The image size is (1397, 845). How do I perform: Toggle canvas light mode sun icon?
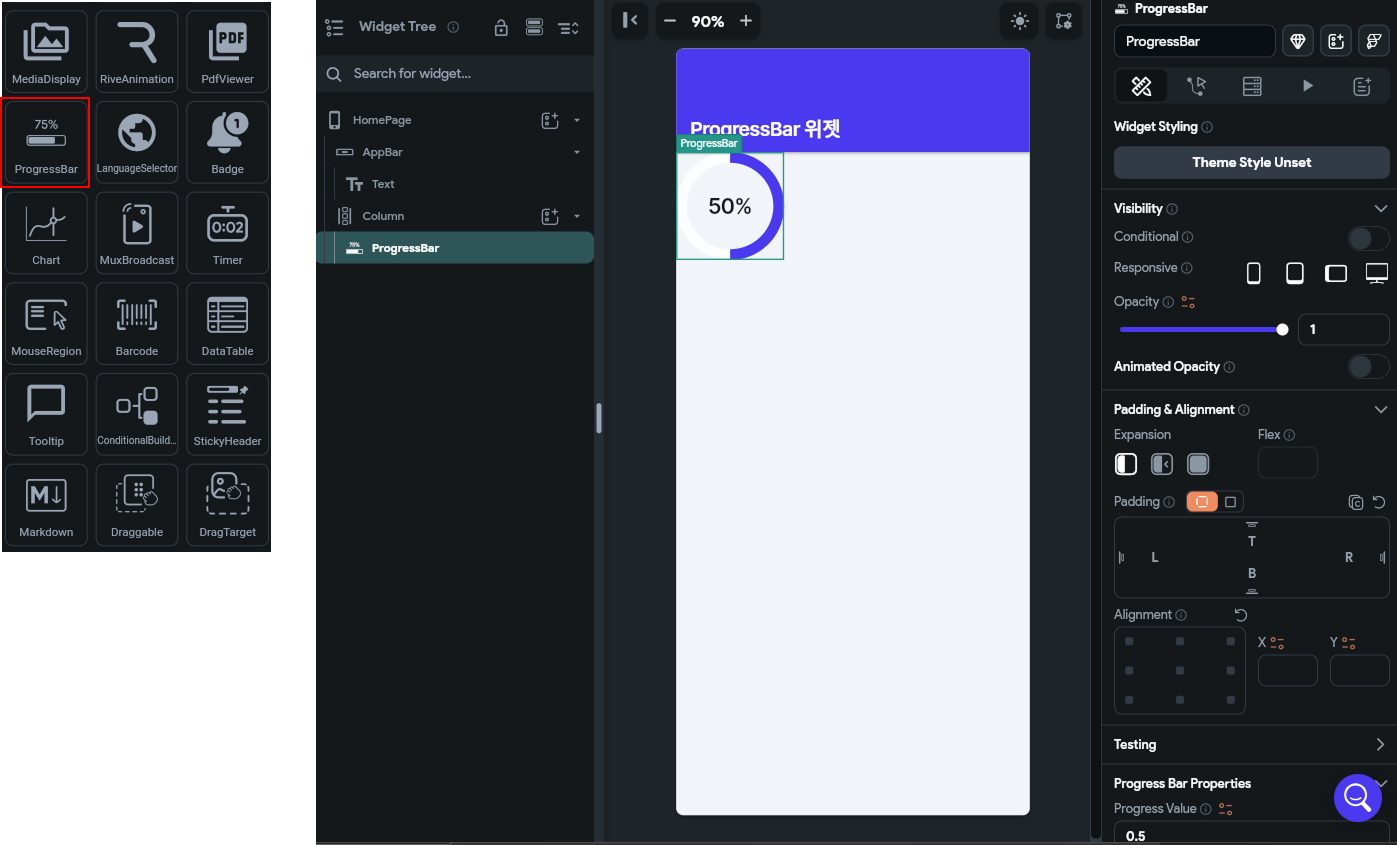1019,21
